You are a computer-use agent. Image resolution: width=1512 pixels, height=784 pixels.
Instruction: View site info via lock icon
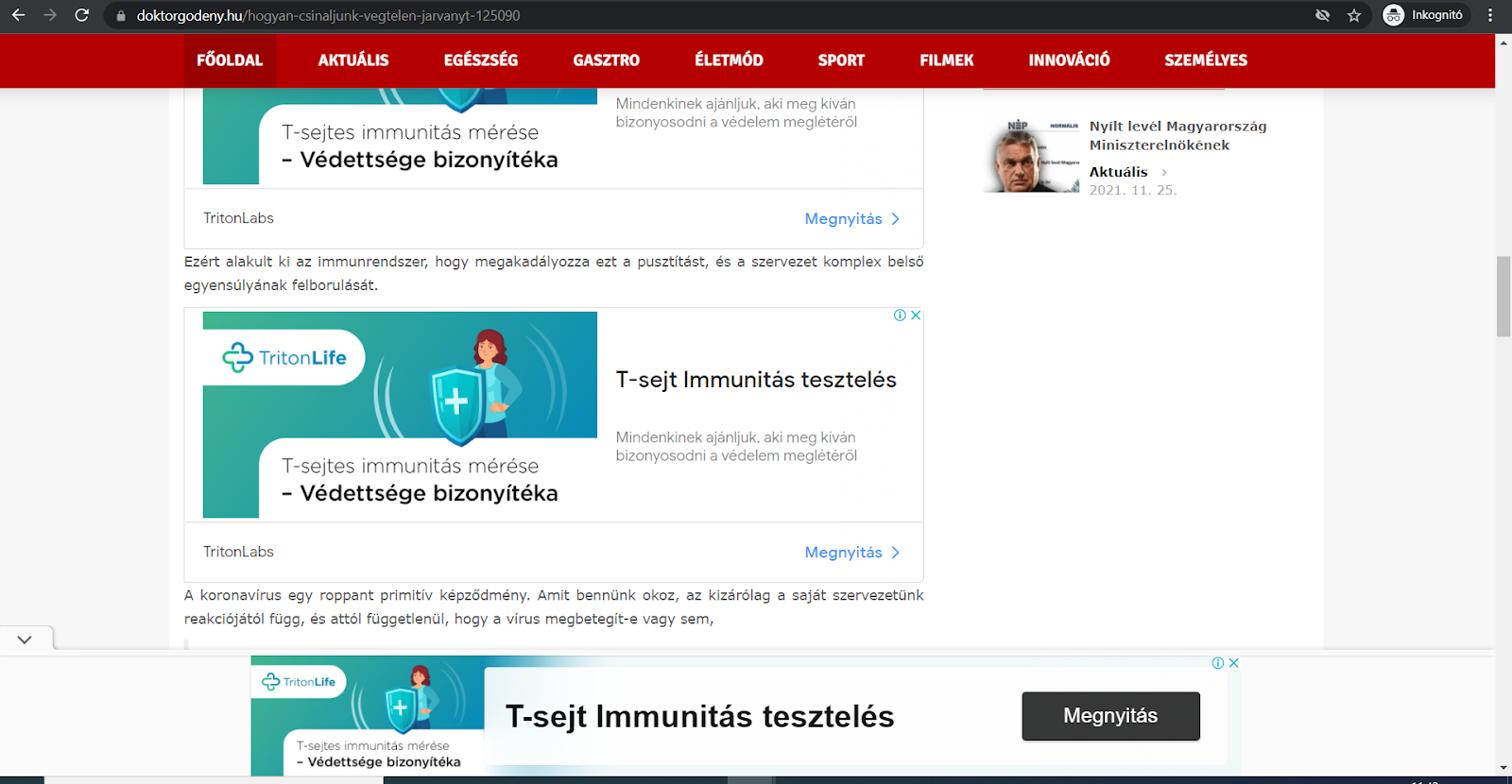pyautogui.click(x=121, y=16)
